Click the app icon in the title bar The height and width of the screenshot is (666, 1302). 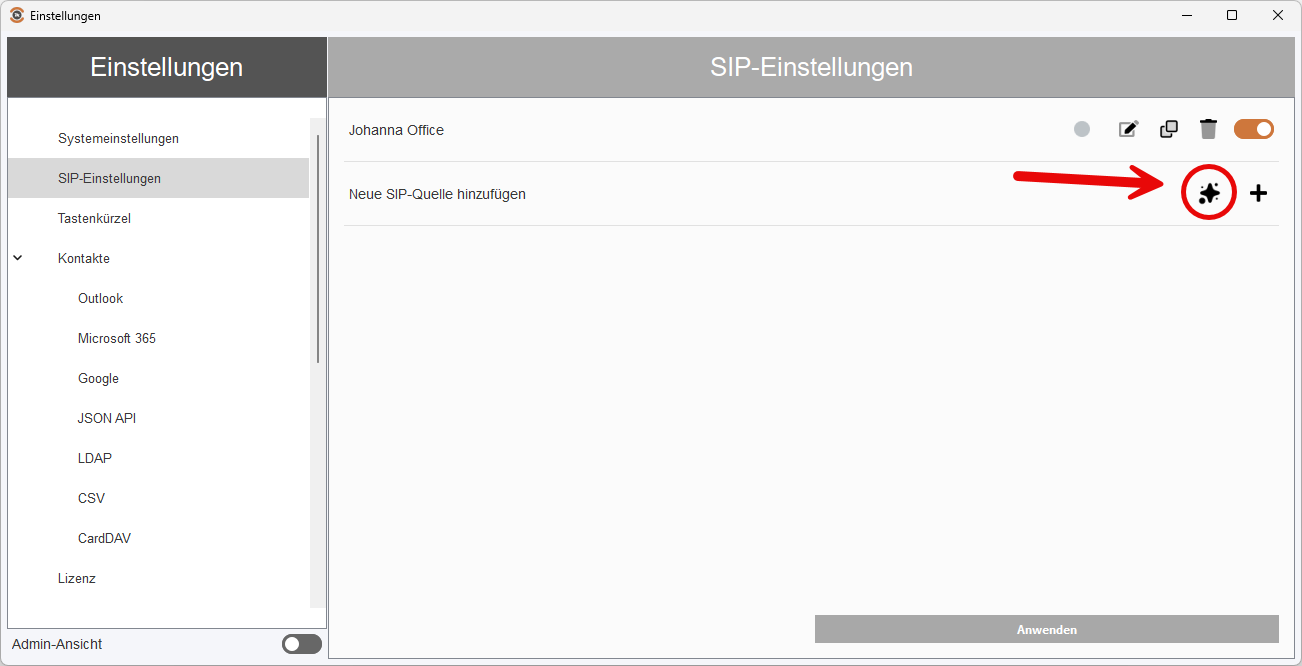pos(17,15)
